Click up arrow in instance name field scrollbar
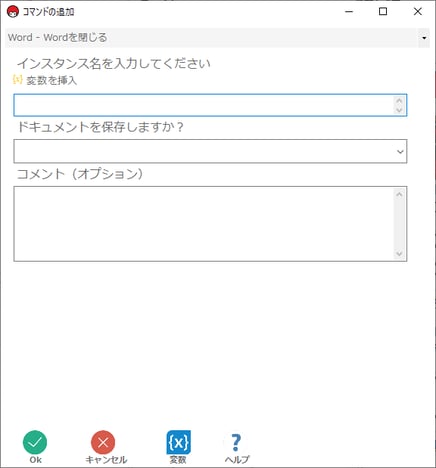 399,100
